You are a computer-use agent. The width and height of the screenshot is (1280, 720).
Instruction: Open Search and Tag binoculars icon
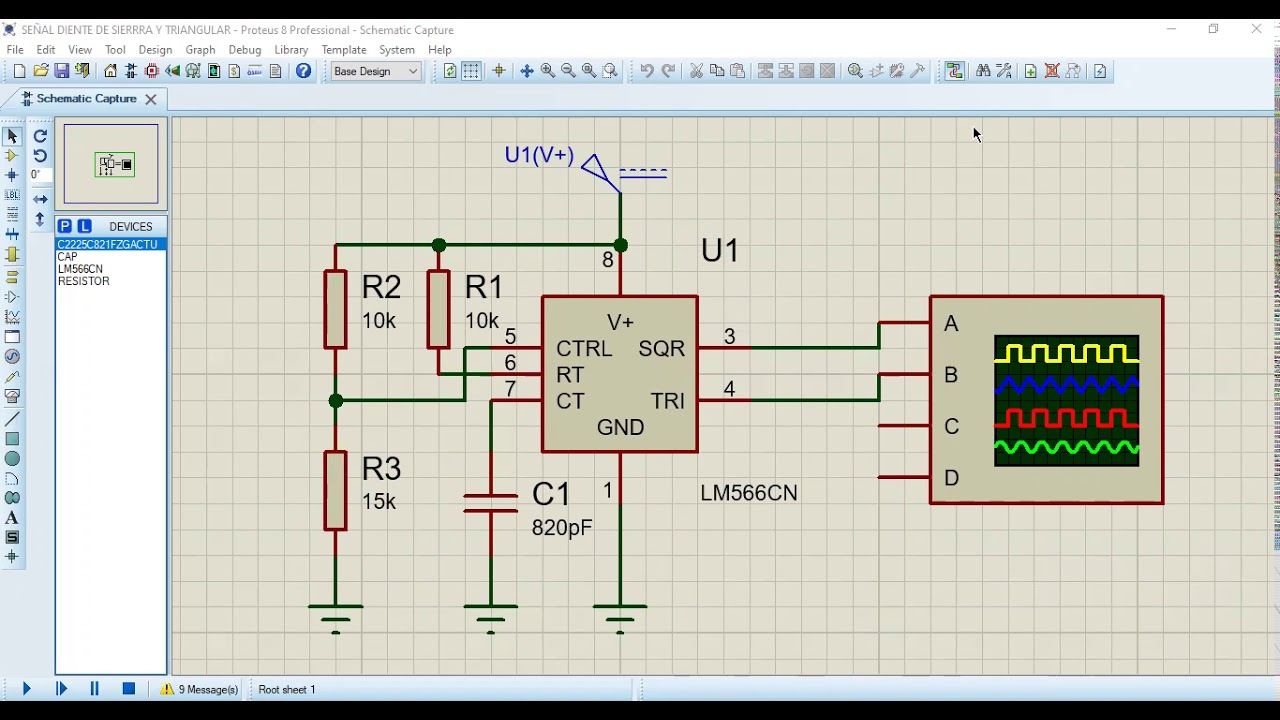pyautogui.click(x=983, y=71)
